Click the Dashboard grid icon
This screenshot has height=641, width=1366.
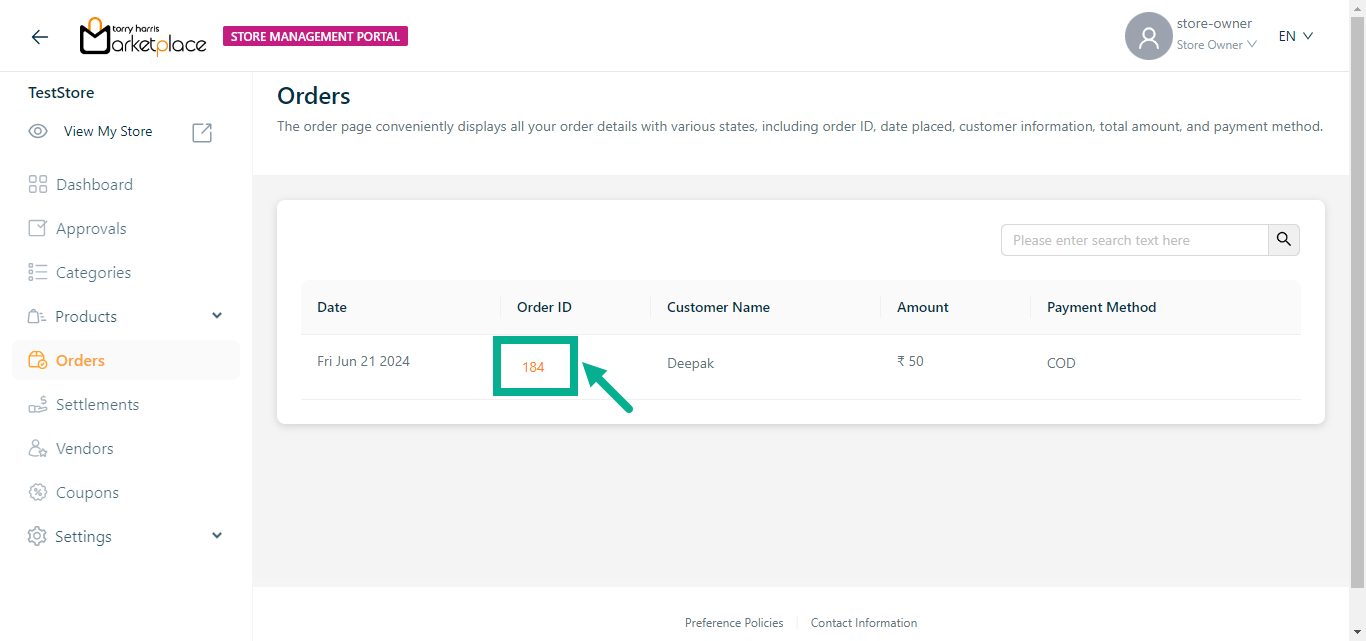pos(38,184)
